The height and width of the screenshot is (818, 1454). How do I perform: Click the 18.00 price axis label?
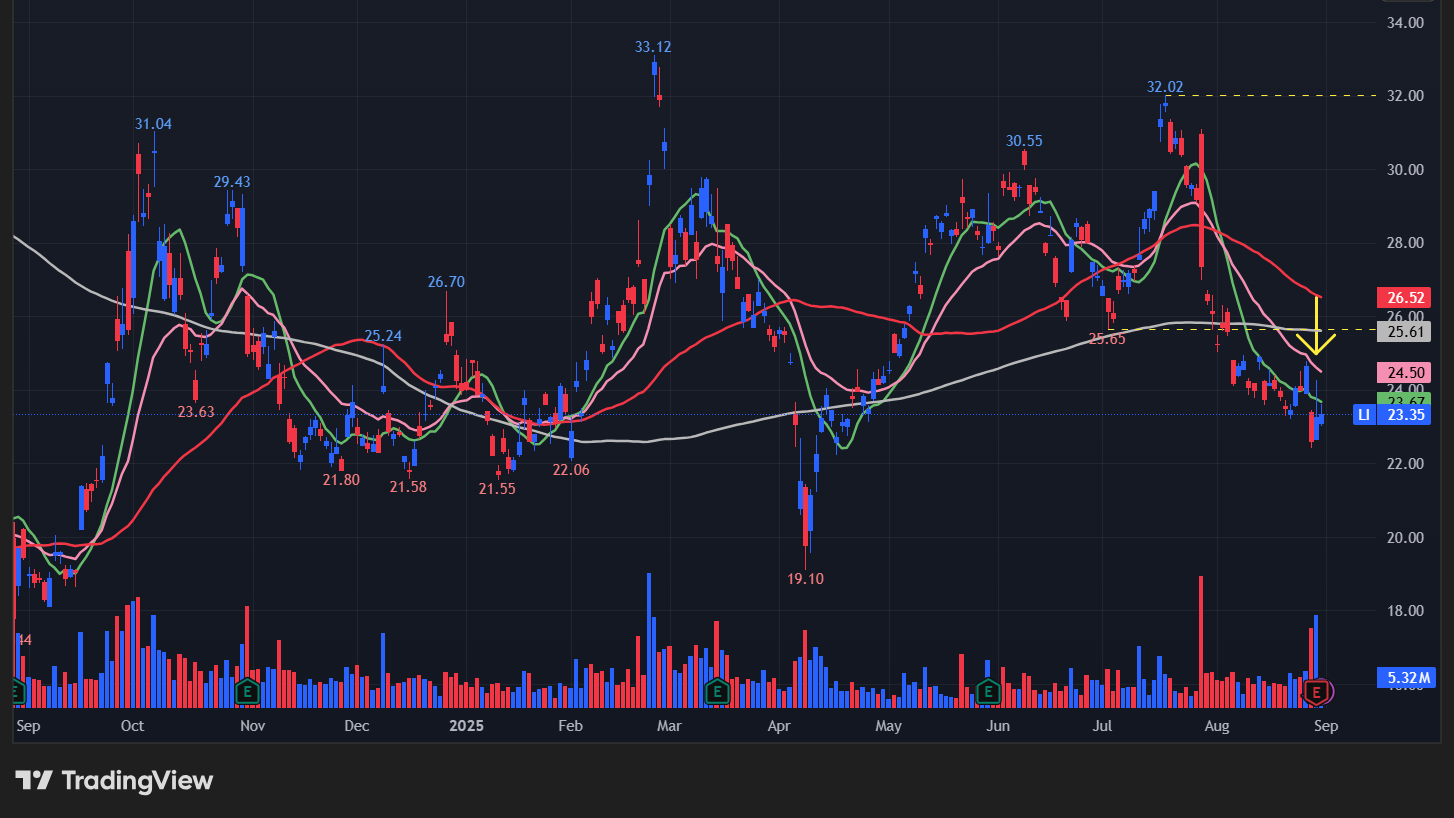(1406, 611)
